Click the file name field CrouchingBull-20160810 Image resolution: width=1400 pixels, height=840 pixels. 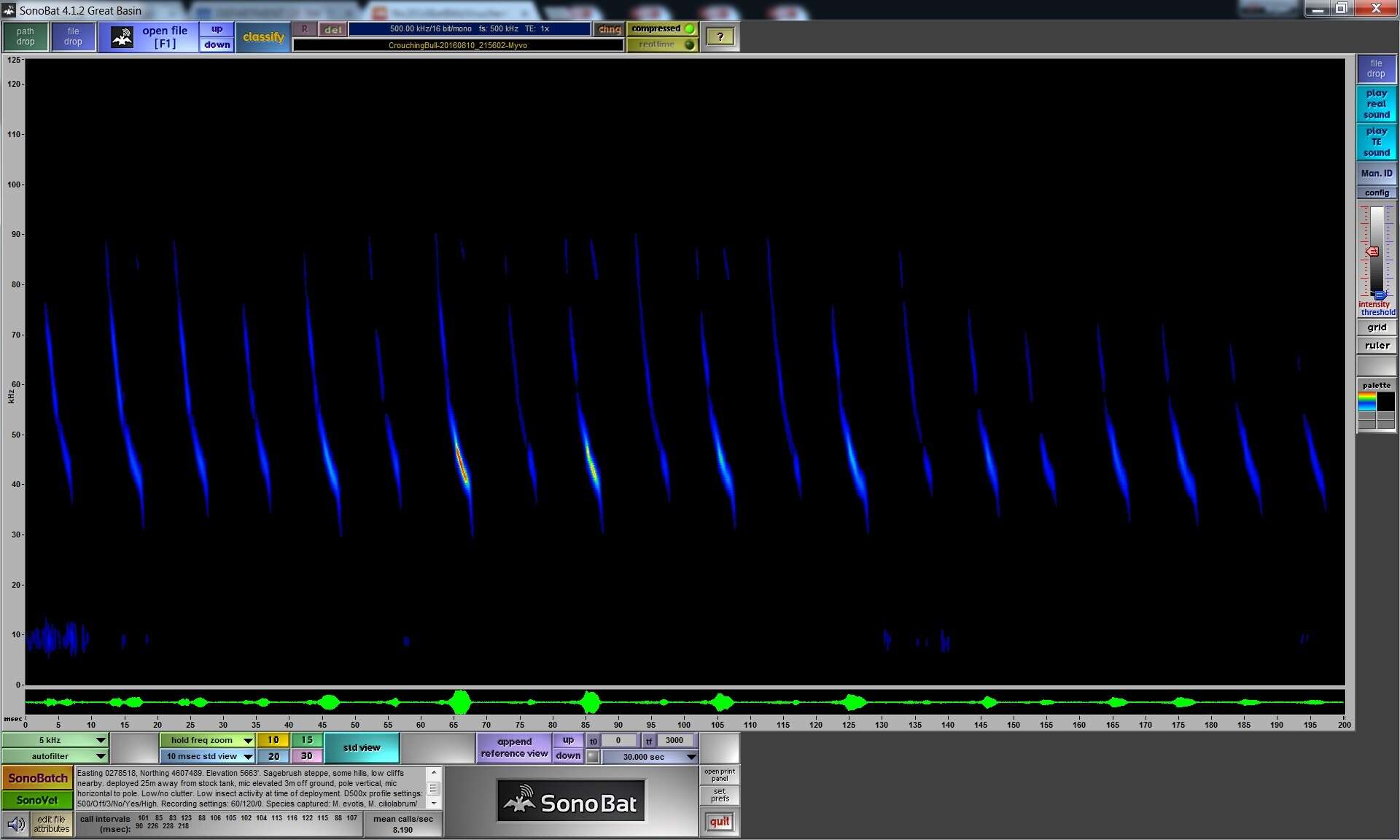coord(458,45)
